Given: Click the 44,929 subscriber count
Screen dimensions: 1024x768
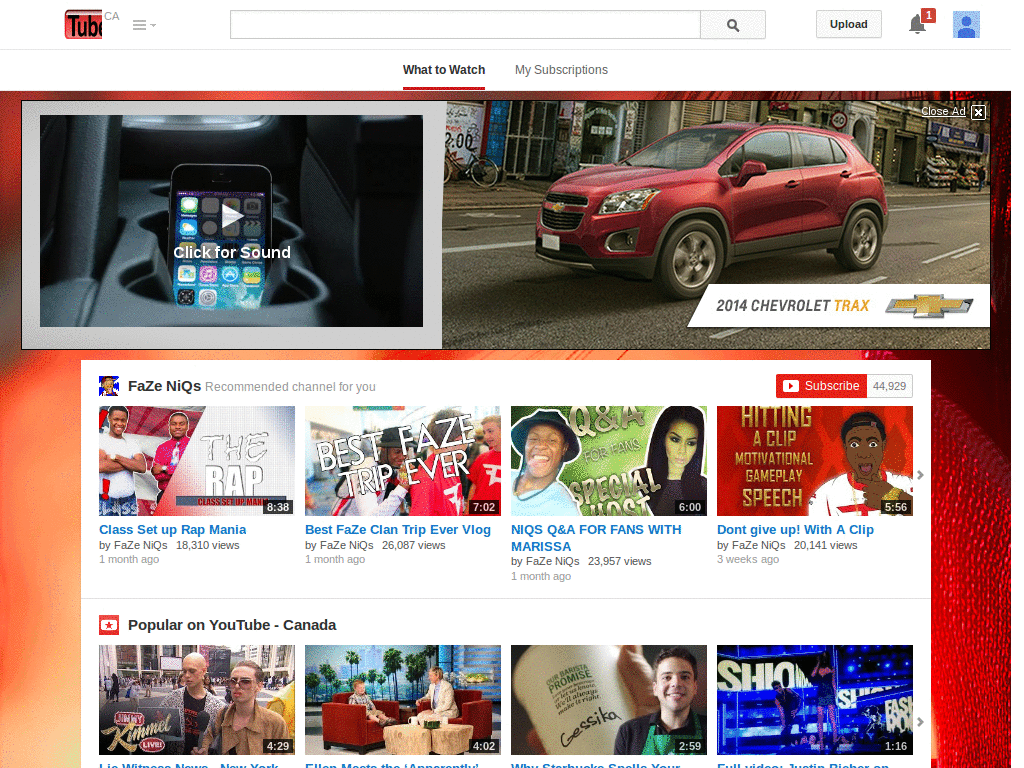Looking at the screenshot, I should click(x=889, y=386).
